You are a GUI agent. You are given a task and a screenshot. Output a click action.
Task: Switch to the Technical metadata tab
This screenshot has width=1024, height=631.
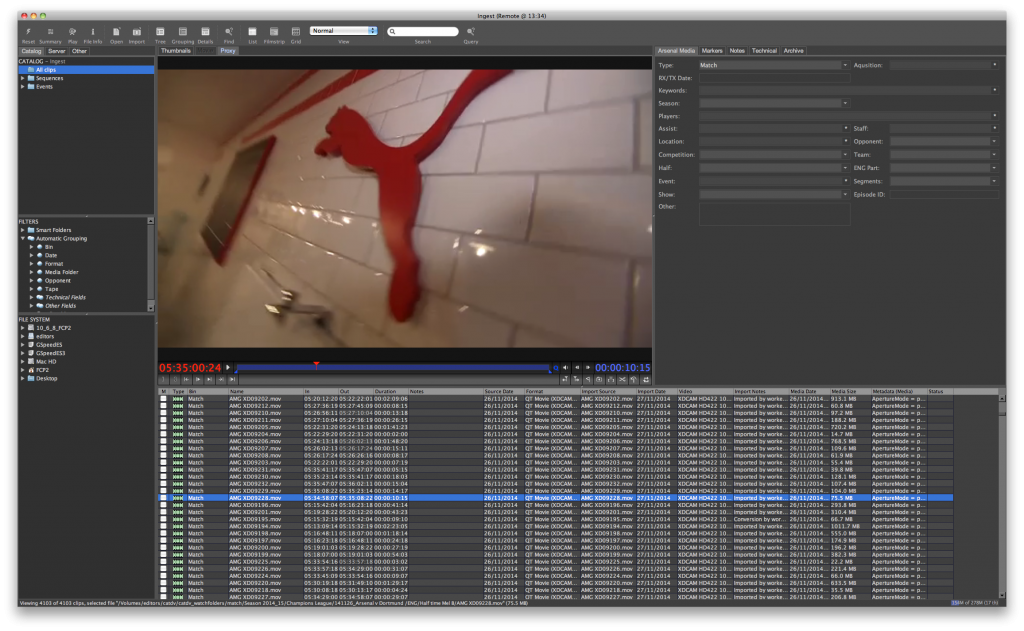pos(764,50)
